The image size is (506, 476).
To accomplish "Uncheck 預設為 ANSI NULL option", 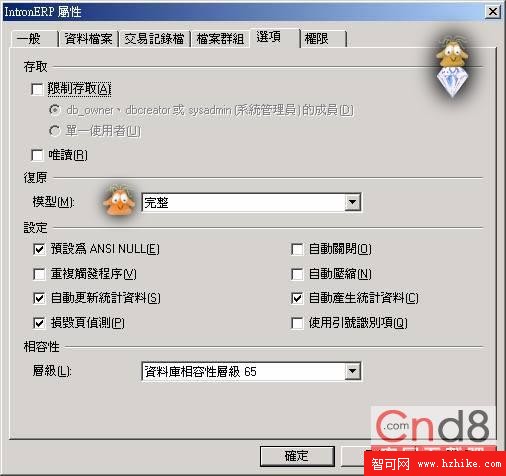I will pos(39,249).
